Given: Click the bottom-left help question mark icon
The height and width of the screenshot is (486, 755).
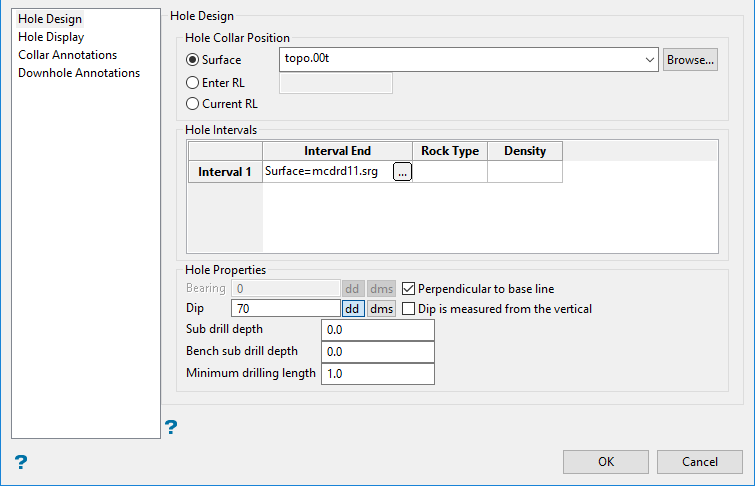Looking at the screenshot, I should (x=20, y=462).
